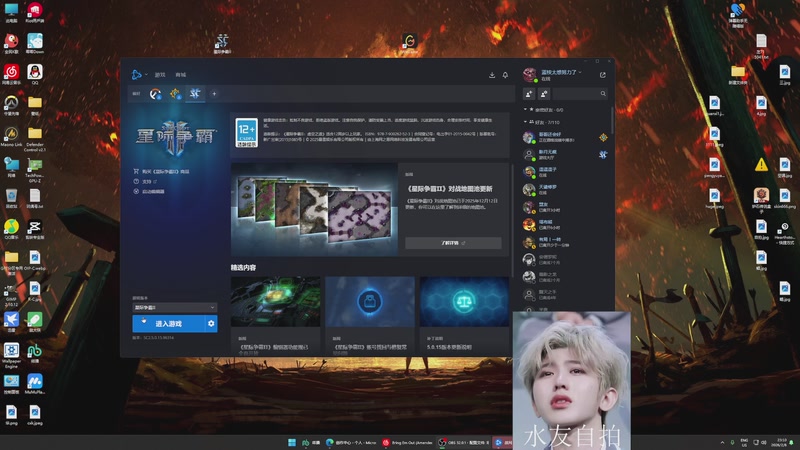The height and width of the screenshot is (450, 800).
Task: Open Defender Control folder
Action: [35, 139]
